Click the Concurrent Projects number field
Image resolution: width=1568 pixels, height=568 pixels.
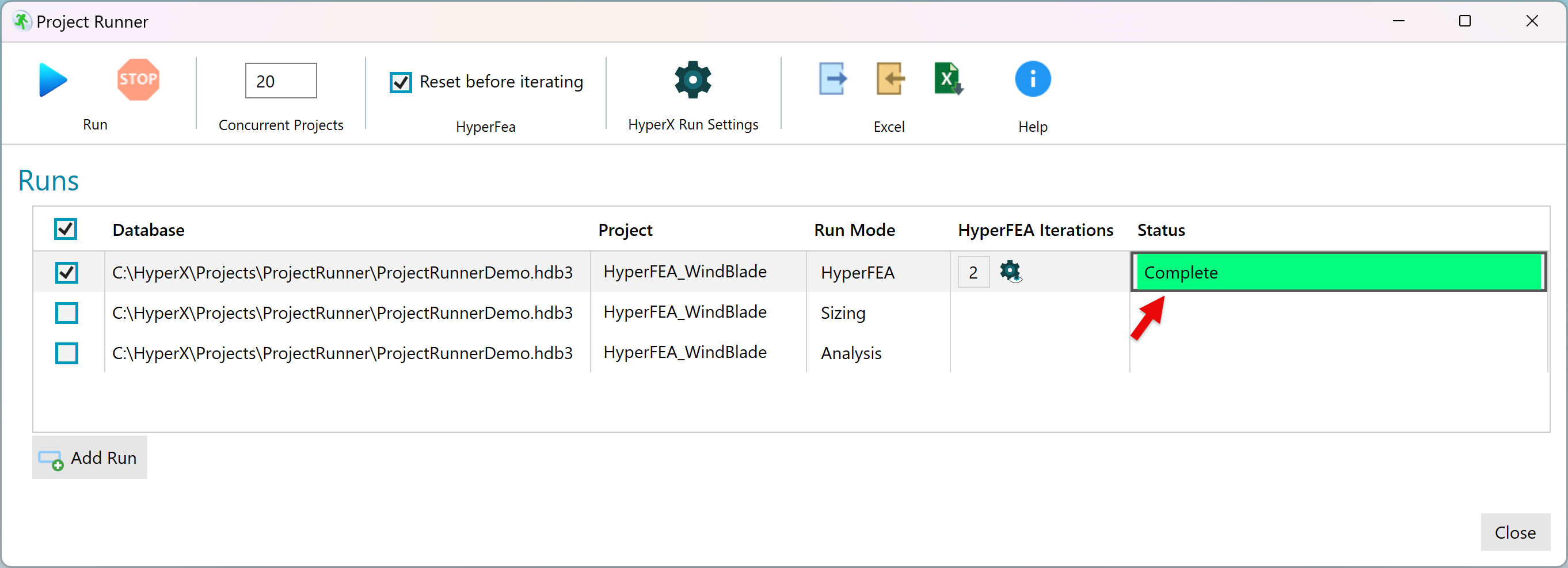pos(280,81)
